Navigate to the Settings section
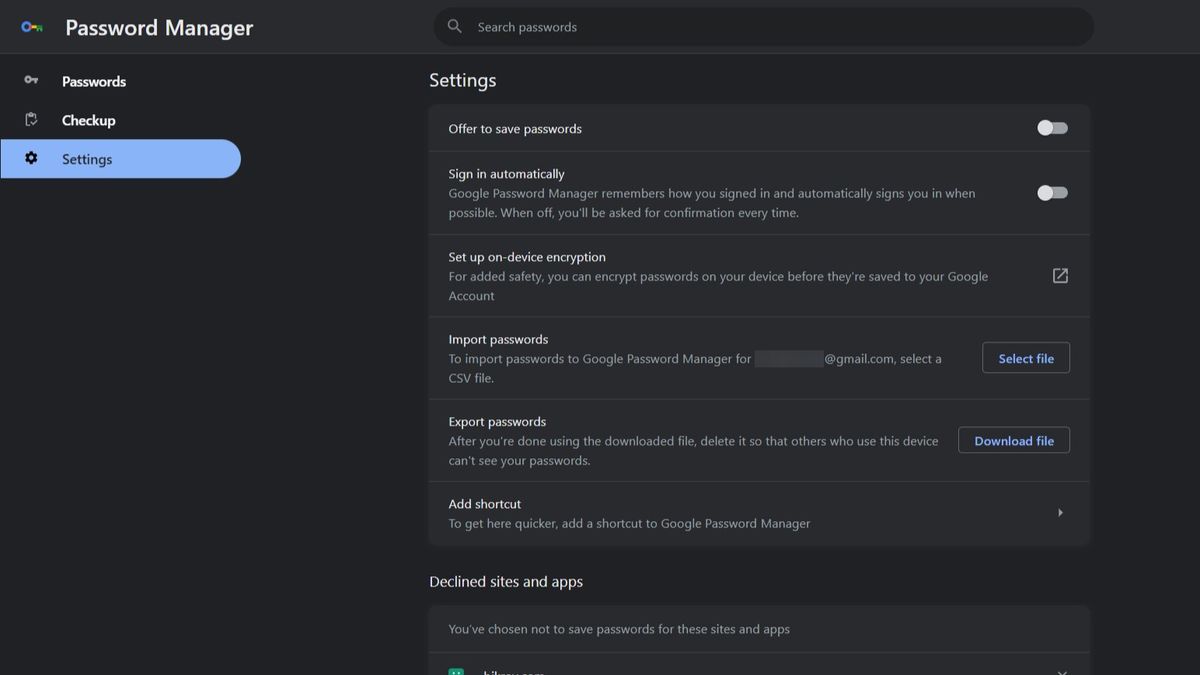1200x675 pixels. 86,158
